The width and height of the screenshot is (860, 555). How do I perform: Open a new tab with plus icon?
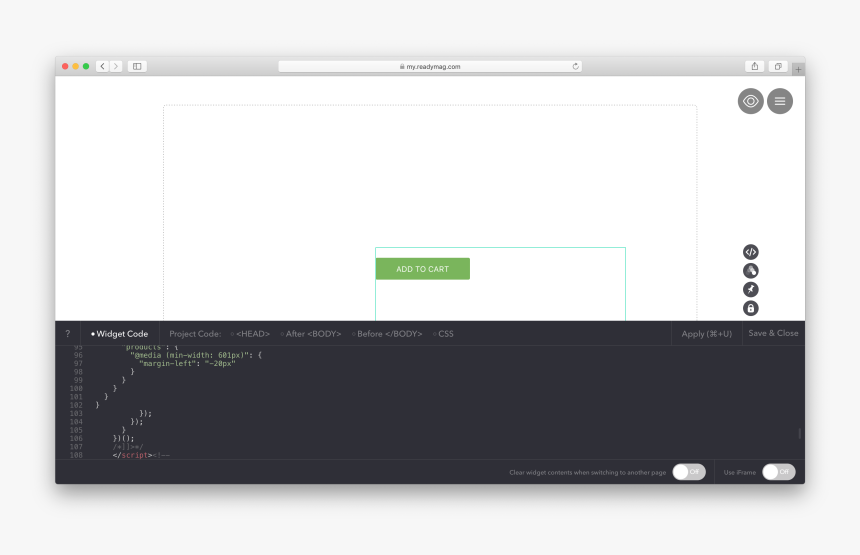(798, 70)
